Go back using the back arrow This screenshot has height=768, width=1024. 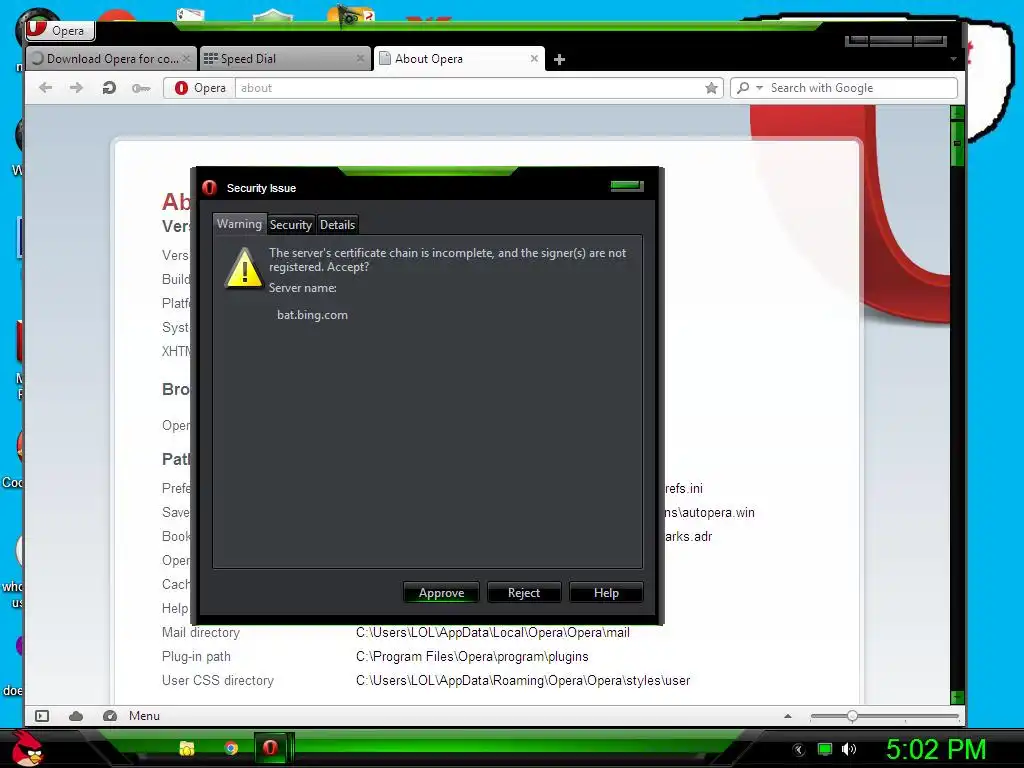tap(45, 88)
